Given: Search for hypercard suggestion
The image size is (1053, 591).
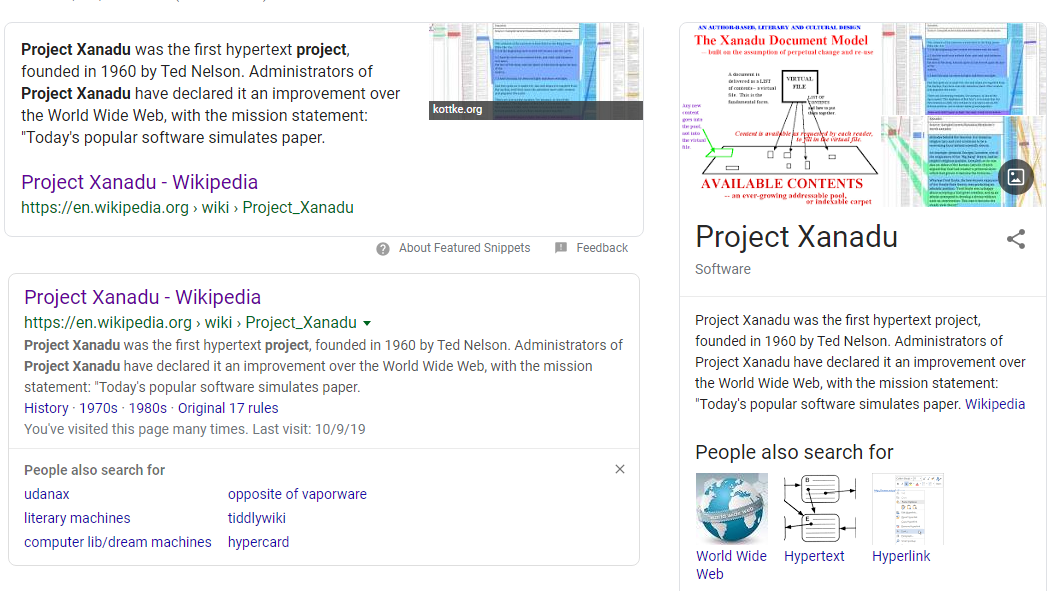Looking at the screenshot, I should [x=259, y=542].
